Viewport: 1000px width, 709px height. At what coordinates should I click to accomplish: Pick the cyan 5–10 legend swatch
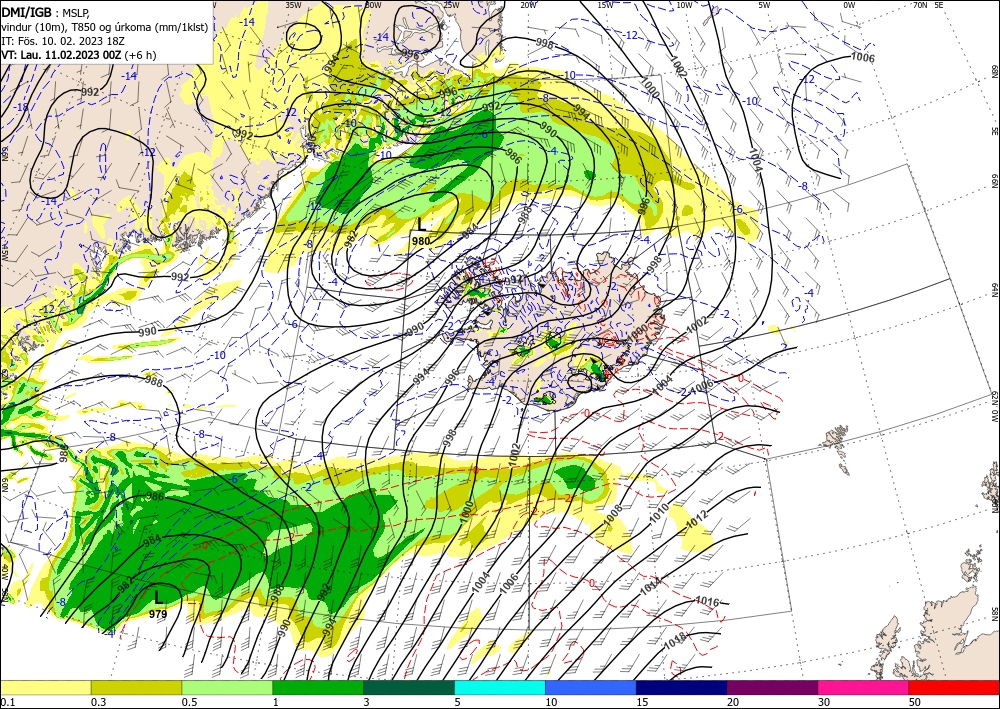pyautogui.click(x=500, y=687)
